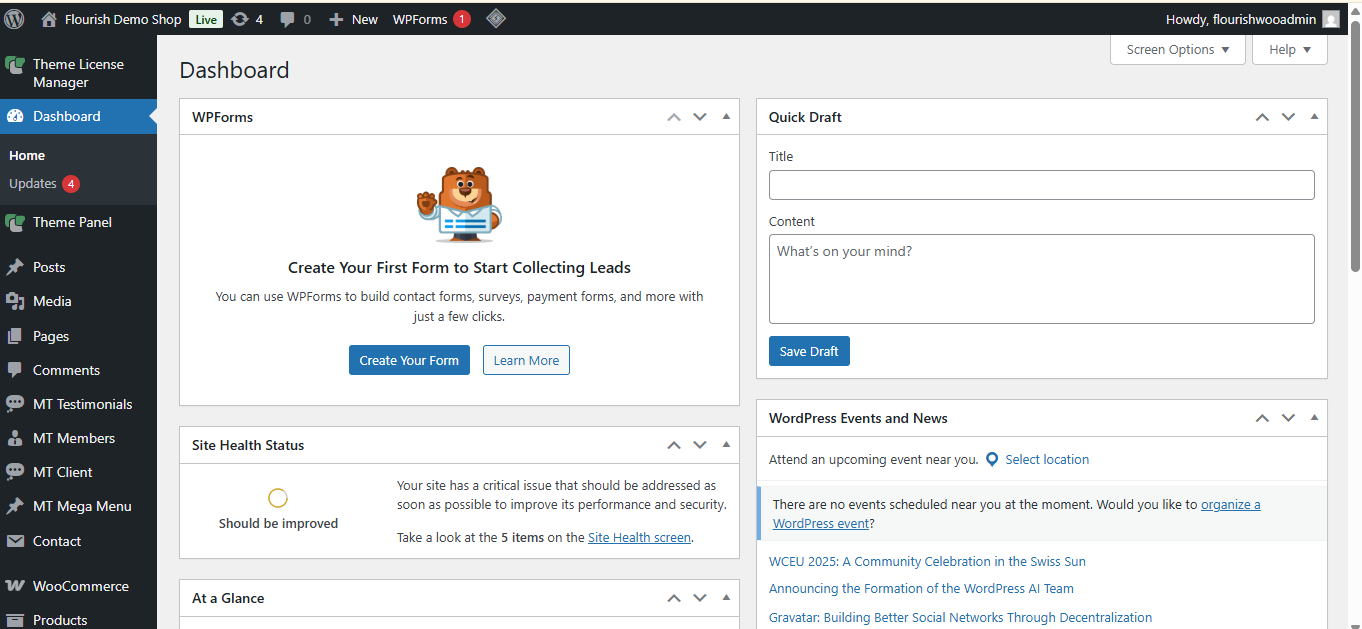Click the WPForms bear mascot image
Viewport: 1362px width, 629px height.
pyautogui.click(x=459, y=204)
